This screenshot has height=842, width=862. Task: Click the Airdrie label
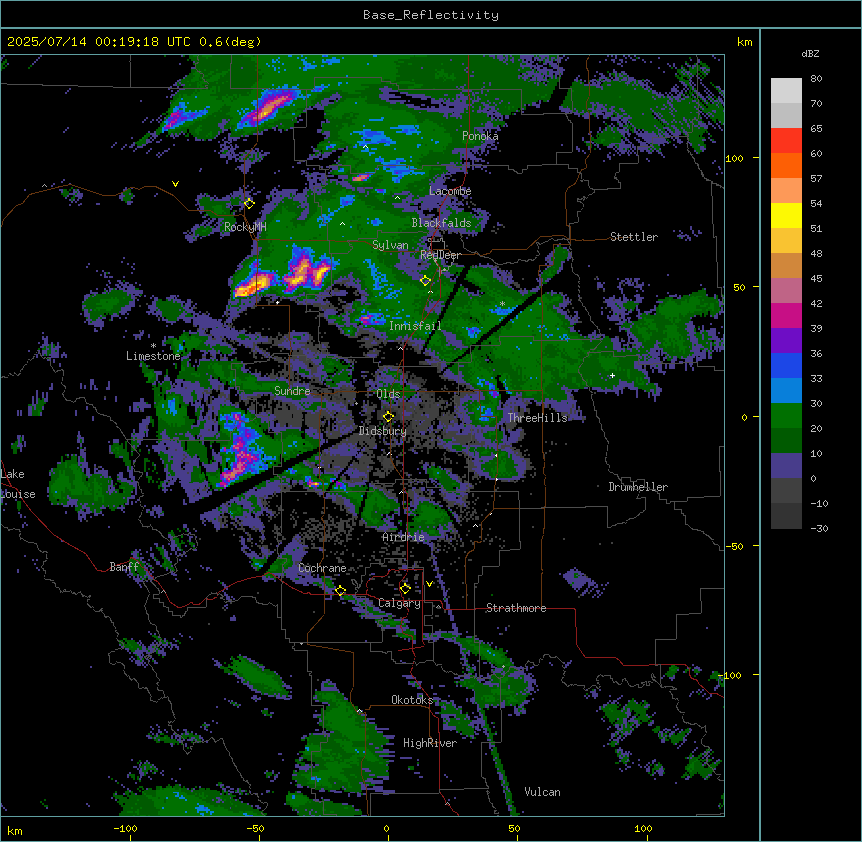(404, 537)
